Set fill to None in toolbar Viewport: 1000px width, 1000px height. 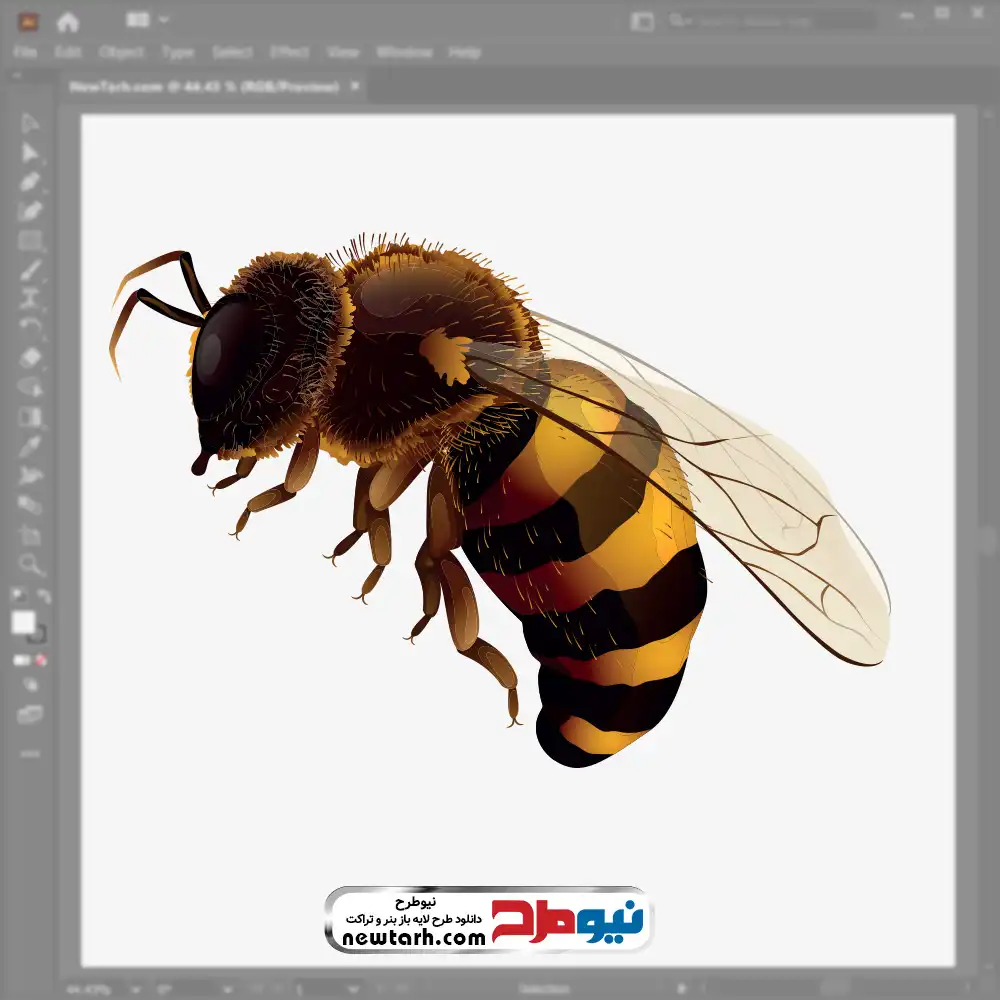click(41, 660)
